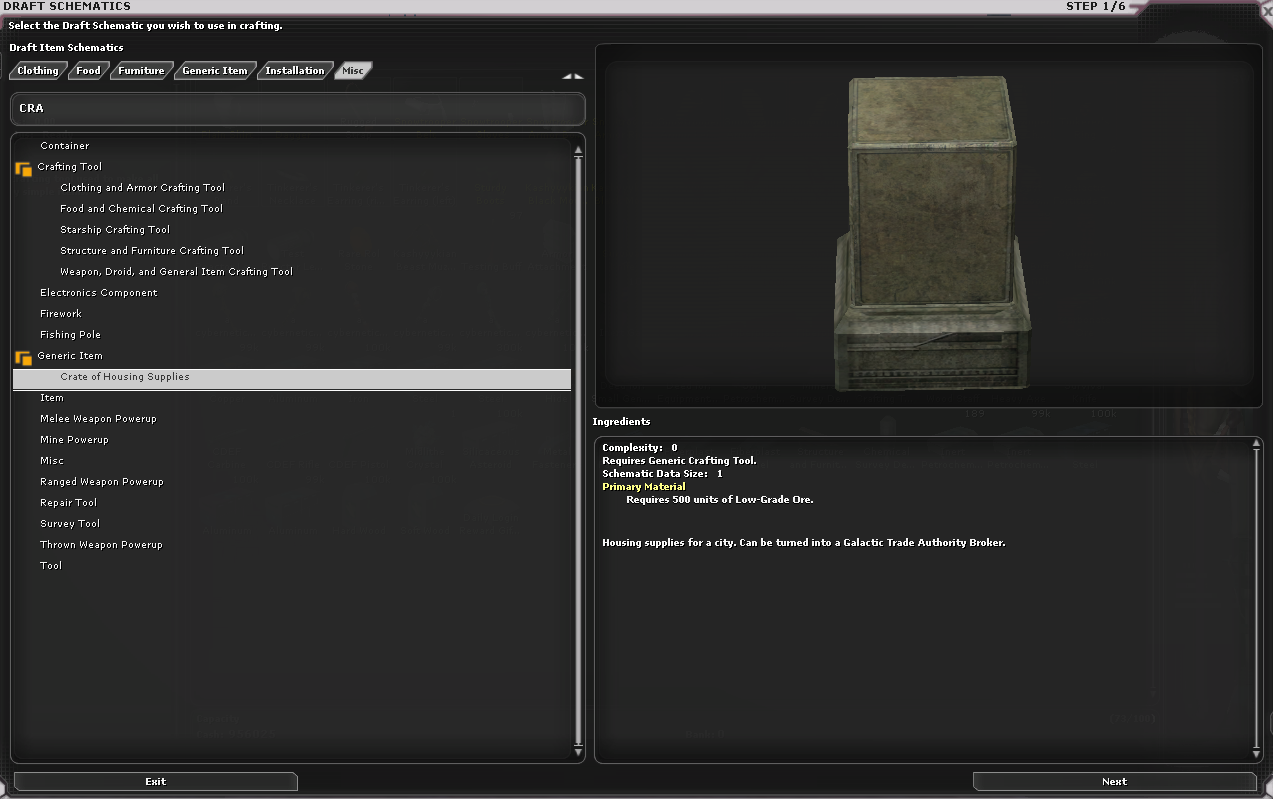The image size is (1273, 799).
Task: Collapse the Generic Item folder icon
Action: (x=24, y=358)
